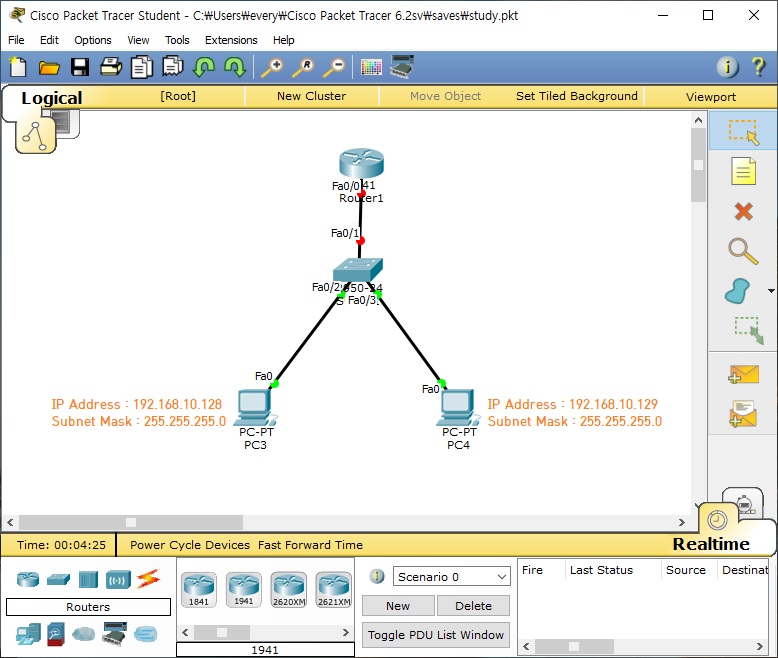Select the Hubs device category icon
Screen dimensions: 778x658
(x=88, y=579)
